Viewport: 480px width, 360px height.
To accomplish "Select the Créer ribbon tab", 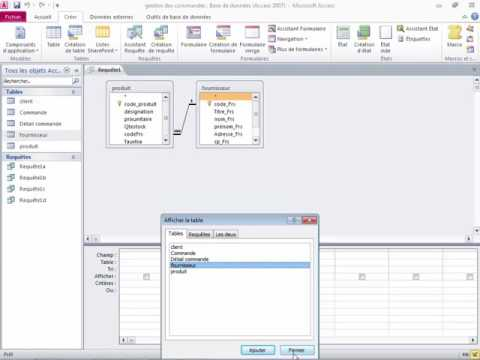I will (x=70, y=17).
